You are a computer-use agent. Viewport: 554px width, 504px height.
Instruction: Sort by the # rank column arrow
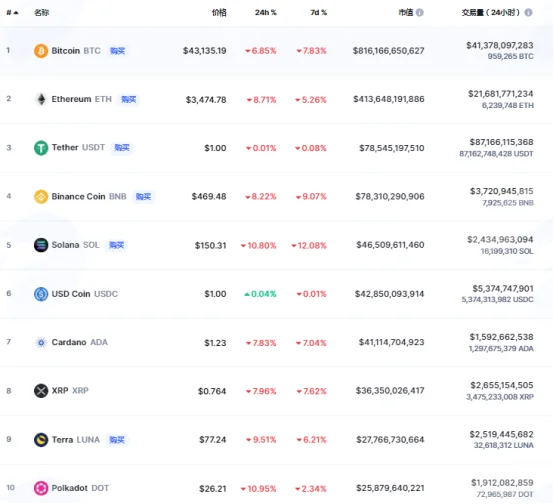coord(12,13)
